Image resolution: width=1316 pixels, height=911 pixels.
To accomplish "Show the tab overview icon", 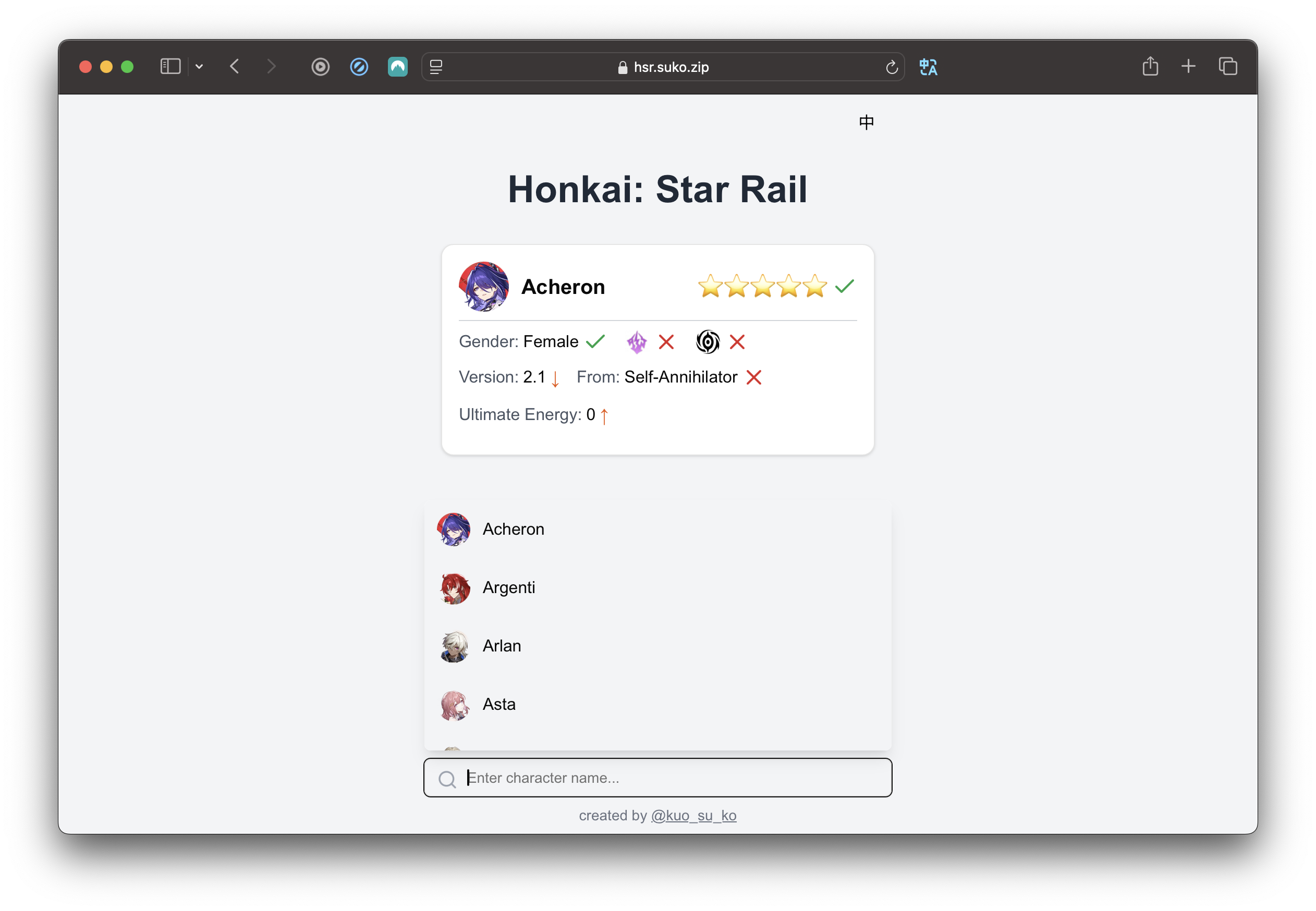I will pyautogui.click(x=1227, y=66).
